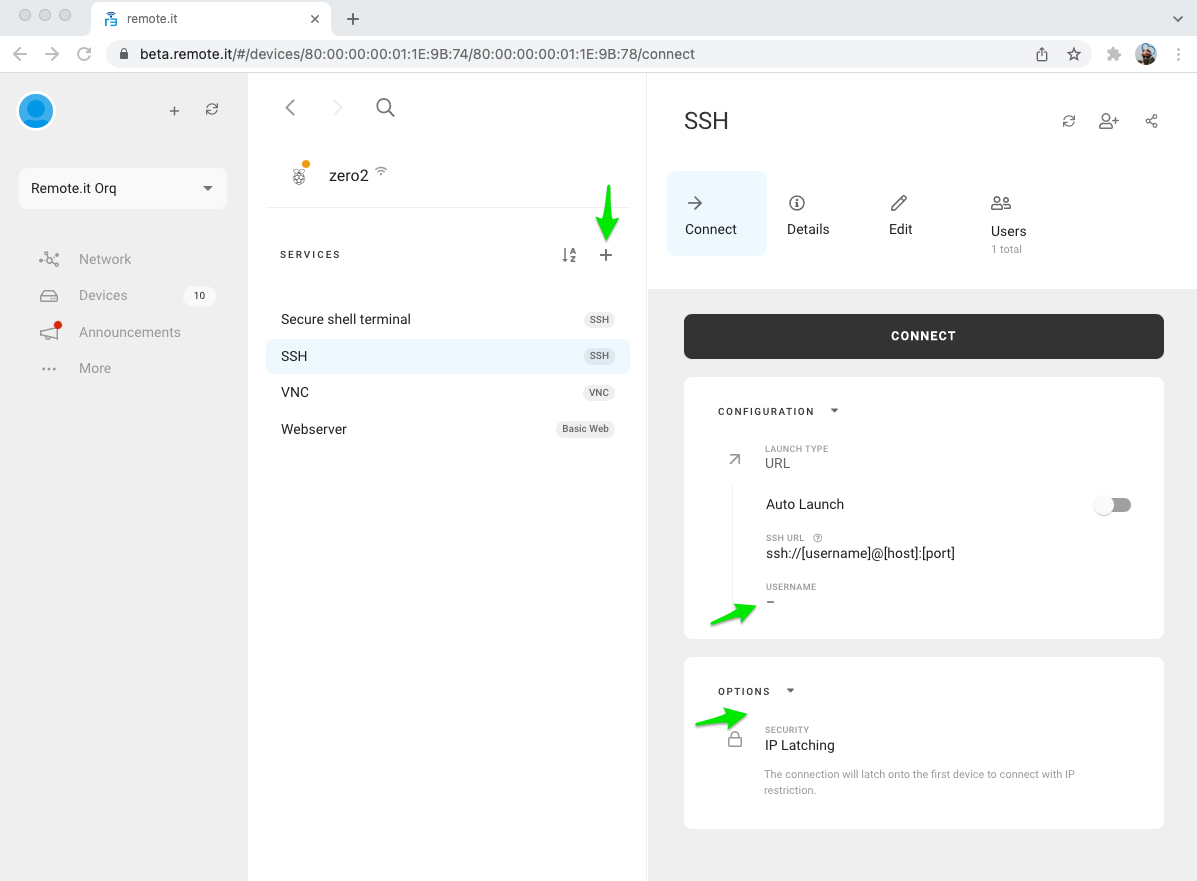The height and width of the screenshot is (881, 1197).
Task: Reload the browser page
Action: tap(84, 54)
